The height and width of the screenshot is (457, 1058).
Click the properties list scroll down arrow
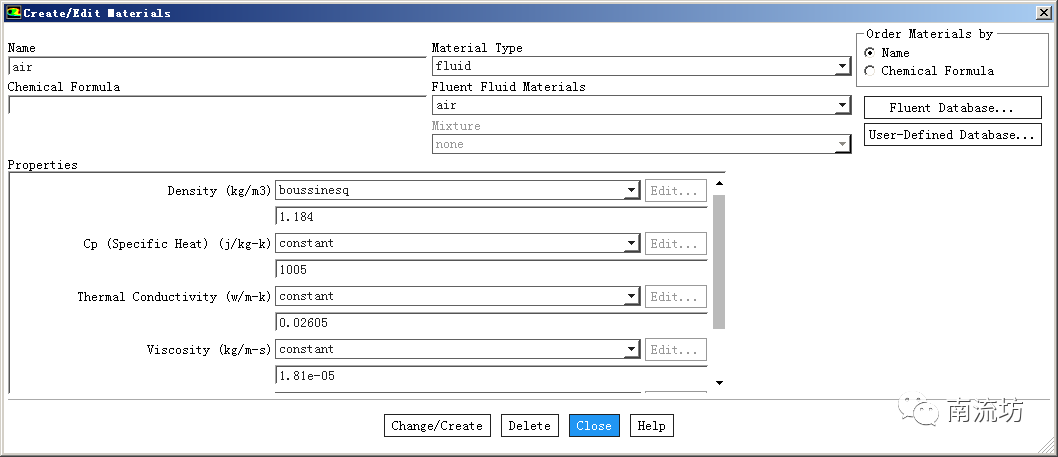(719, 383)
